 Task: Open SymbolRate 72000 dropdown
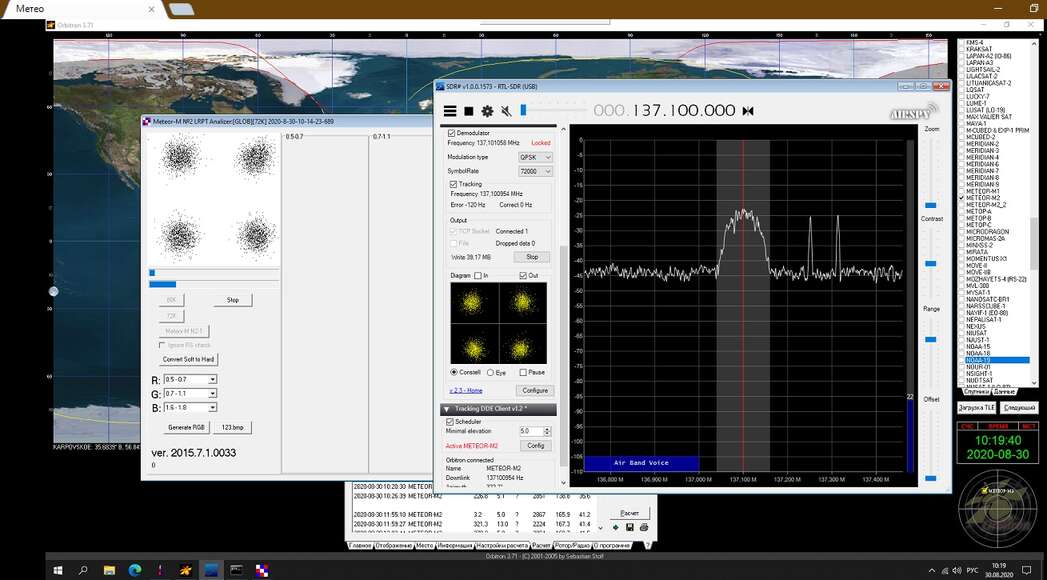click(x=536, y=172)
